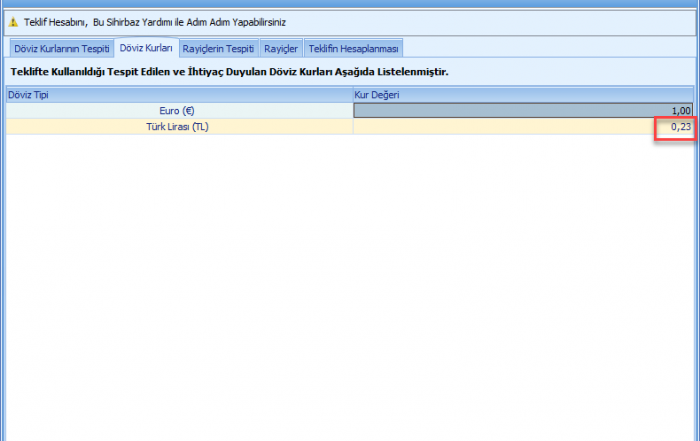Screen dimensions: 700x441
Task: Switch to the Rayiçlerin Tespiti tab
Action: coord(218,48)
